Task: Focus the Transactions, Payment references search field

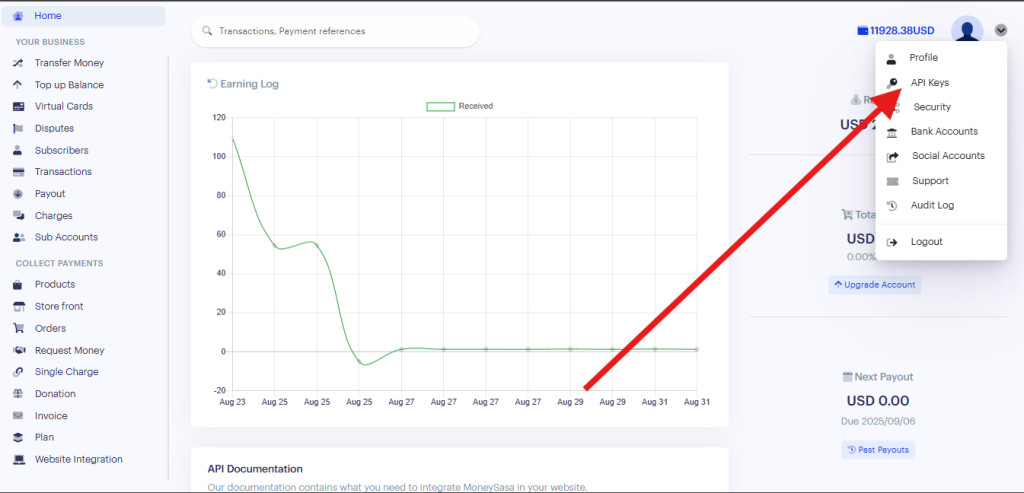Action: (340, 31)
